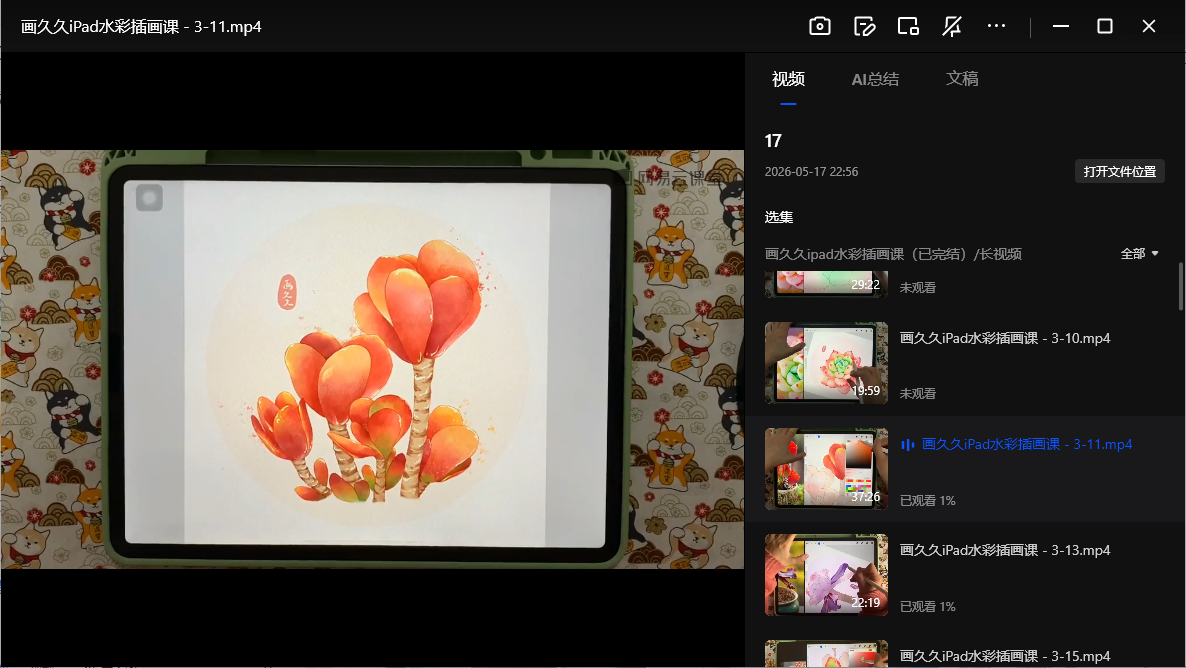This screenshot has height=668, width=1186.
Task: Click the 打开文件位置 button
Action: coord(1119,171)
